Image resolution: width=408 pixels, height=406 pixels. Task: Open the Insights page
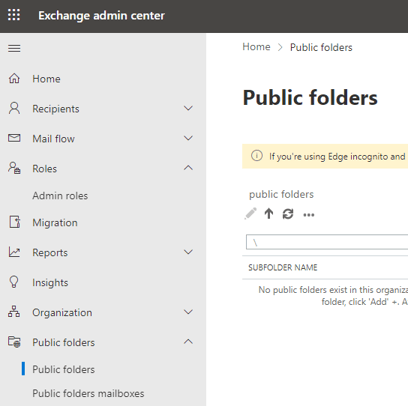(50, 283)
